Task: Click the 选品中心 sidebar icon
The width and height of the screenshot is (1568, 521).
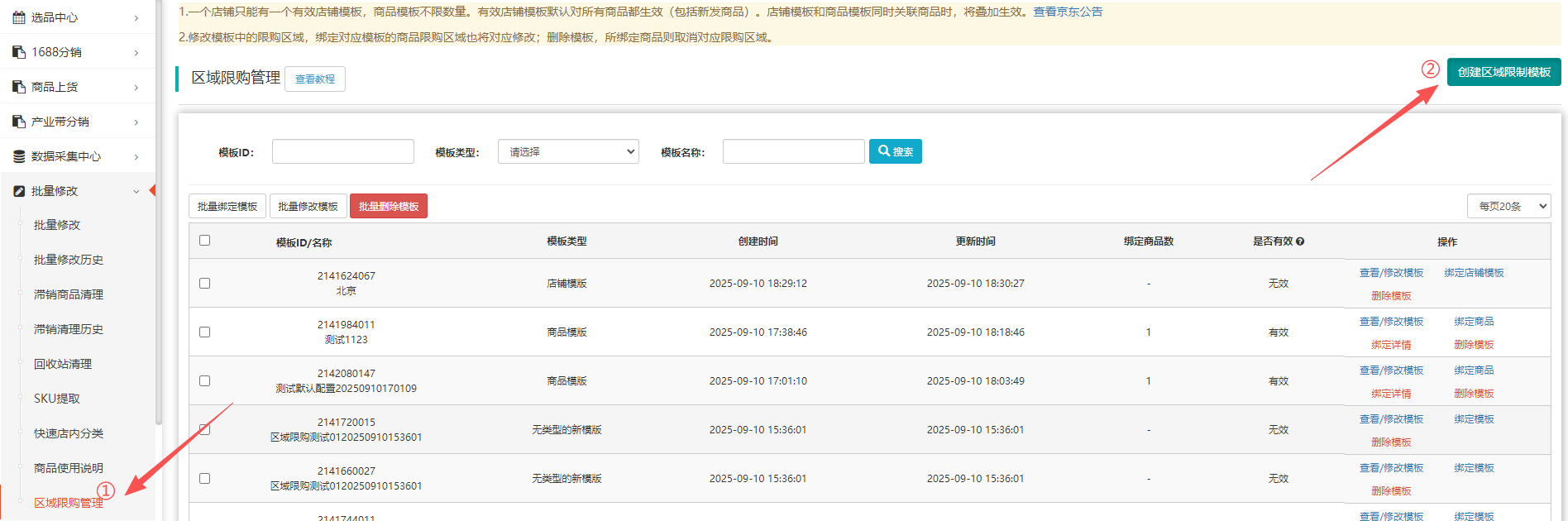Action: point(19,17)
